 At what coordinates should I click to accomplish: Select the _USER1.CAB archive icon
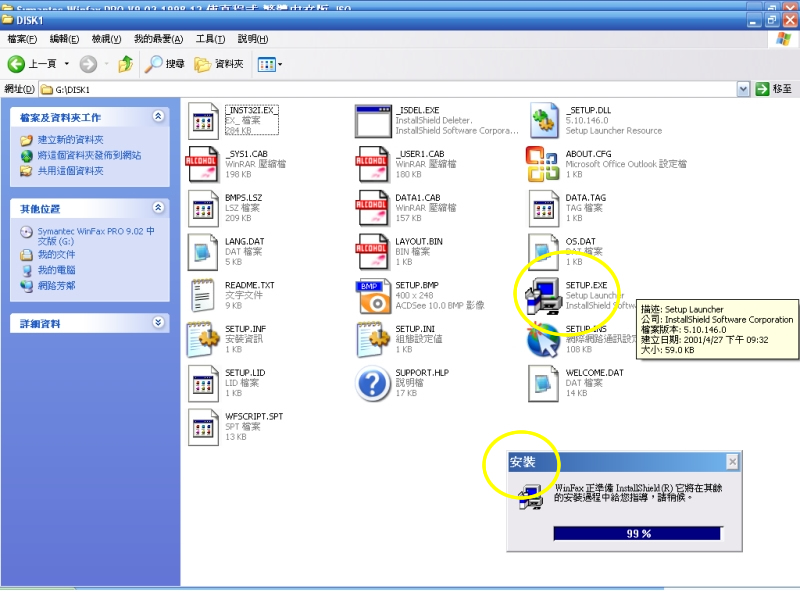[372, 164]
